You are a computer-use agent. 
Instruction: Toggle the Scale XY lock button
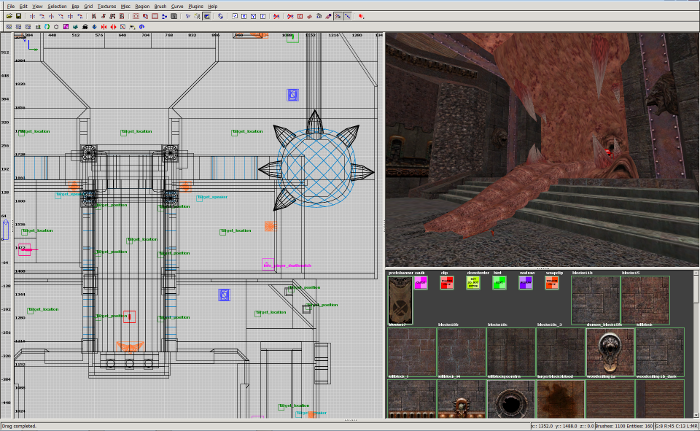[x=263, y=16]
